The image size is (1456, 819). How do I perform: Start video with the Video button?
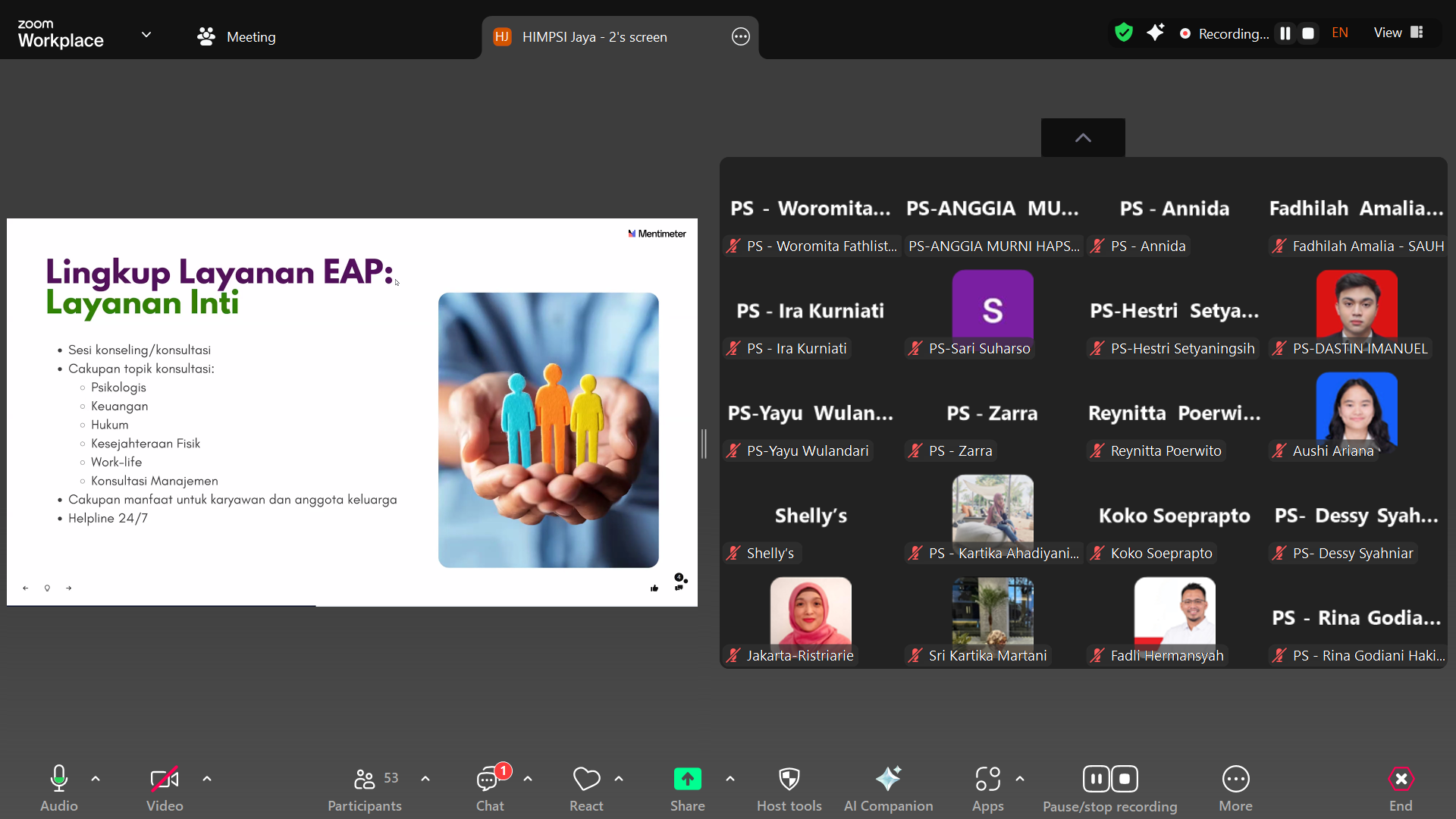click(x=165, y=789)
